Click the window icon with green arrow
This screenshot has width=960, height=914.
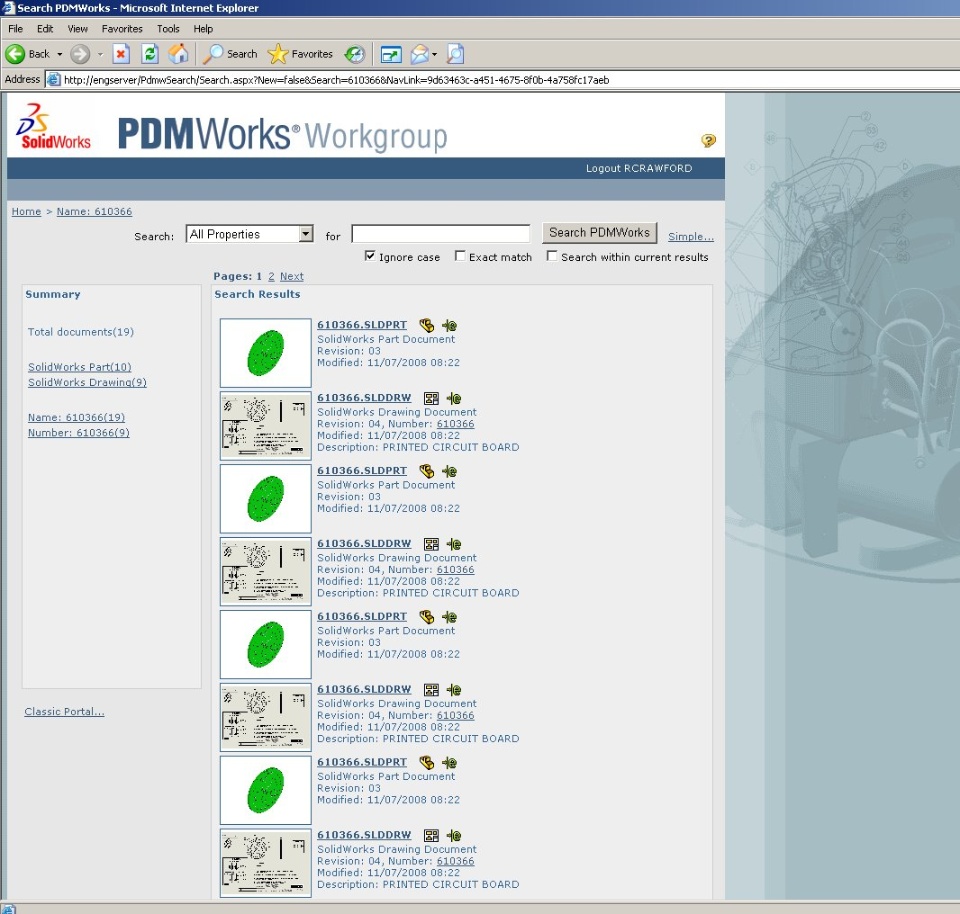click(x=391, y=54)
